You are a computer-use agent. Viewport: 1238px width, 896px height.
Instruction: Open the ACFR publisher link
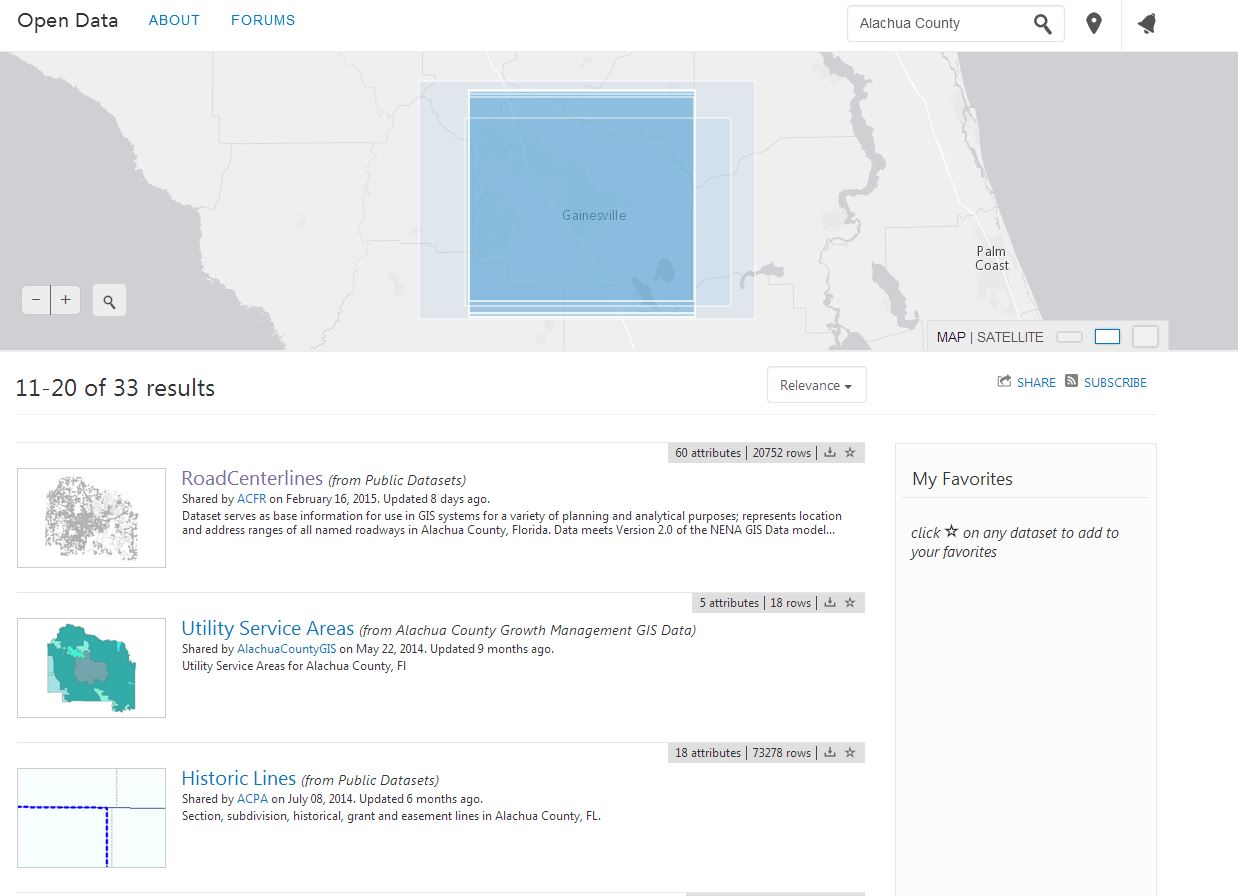tap(249, 498)
